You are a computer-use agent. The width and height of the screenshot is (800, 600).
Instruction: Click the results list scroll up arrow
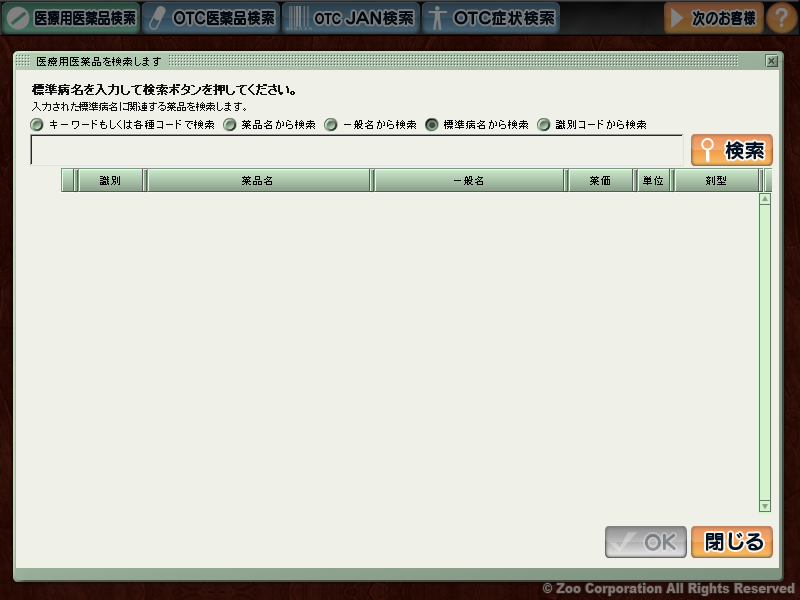[x=765, y=199]
